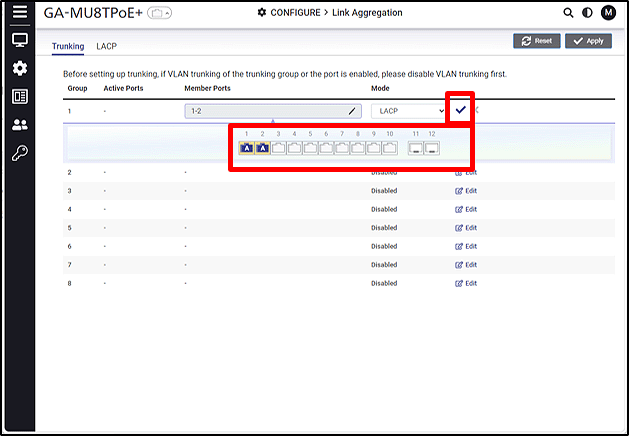The image size is (629, 436).
Task: Select SFP port 11 in the port selector
Action: [x=416, y=148]
